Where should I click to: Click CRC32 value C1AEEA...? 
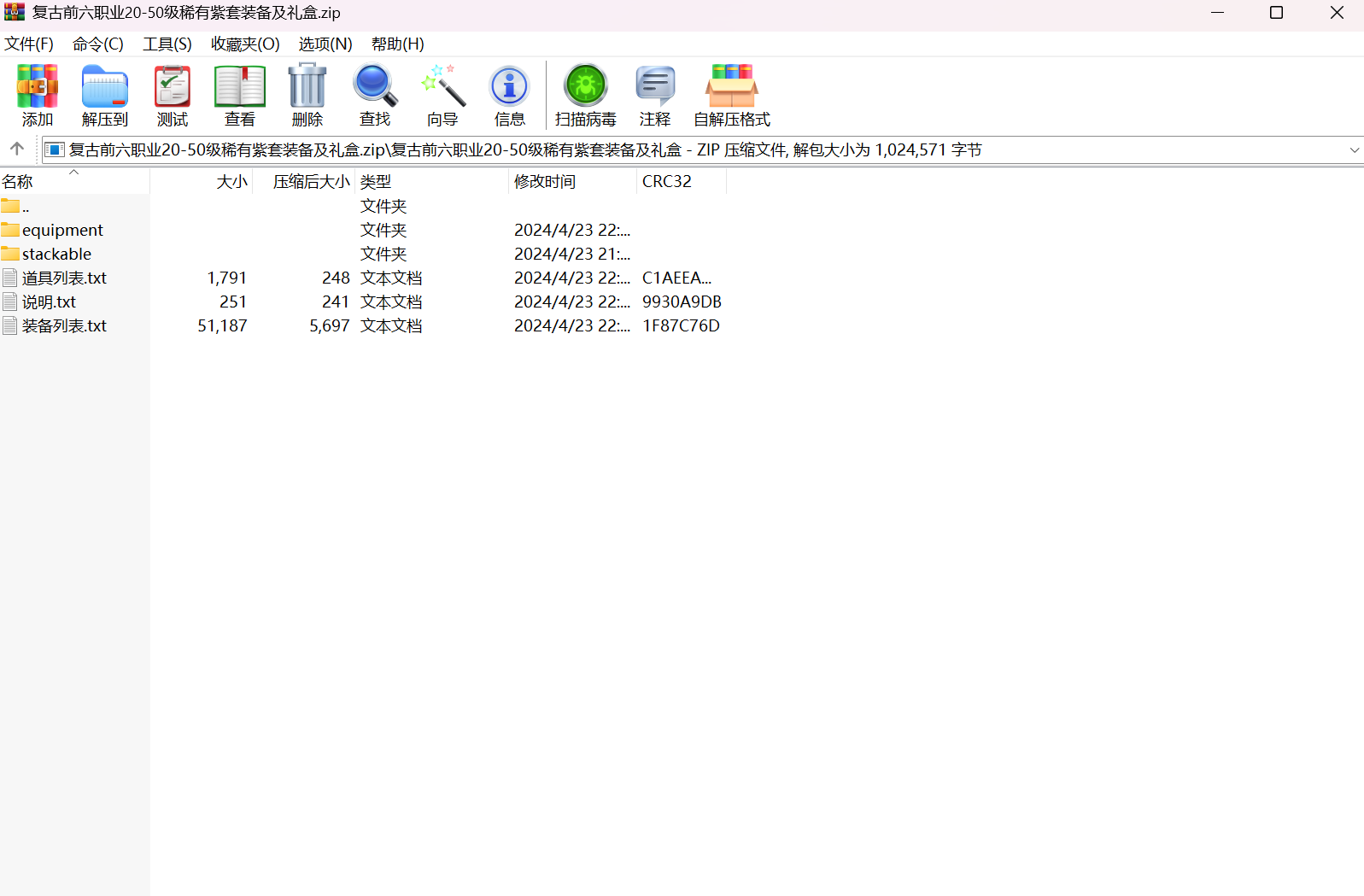click(676, 278)
